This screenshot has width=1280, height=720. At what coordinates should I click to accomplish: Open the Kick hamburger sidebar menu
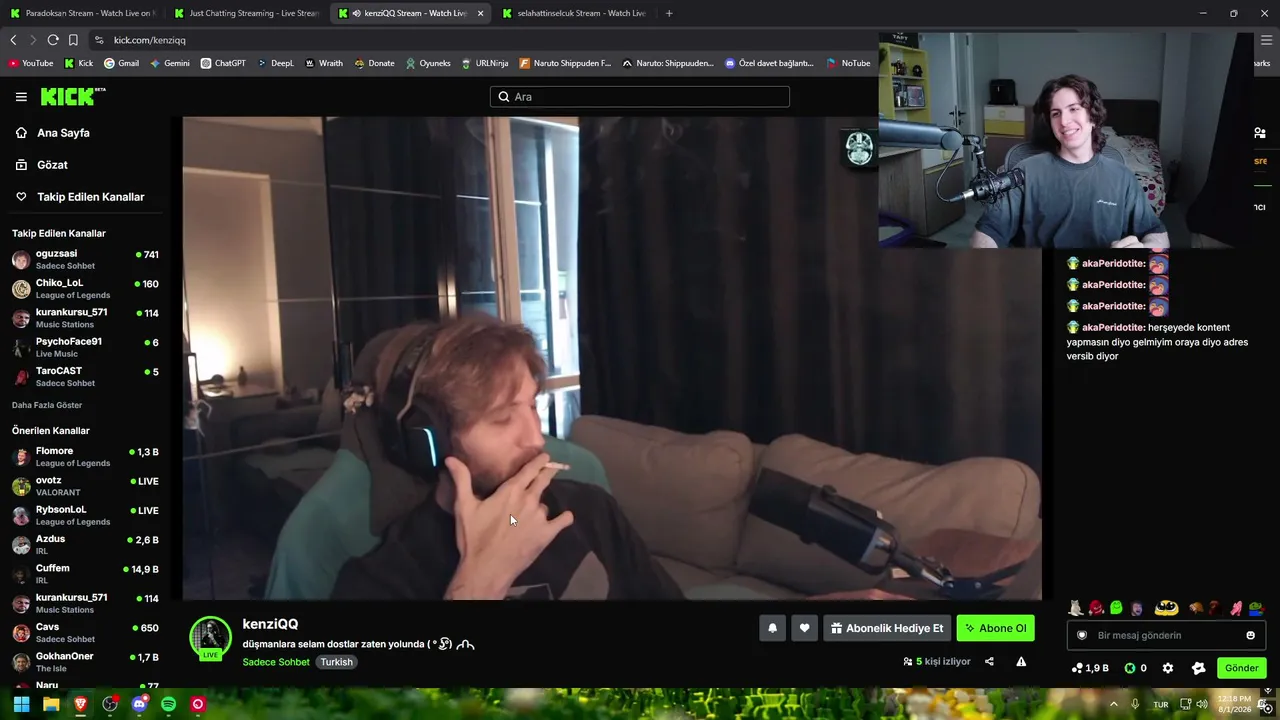click(21, 97)
